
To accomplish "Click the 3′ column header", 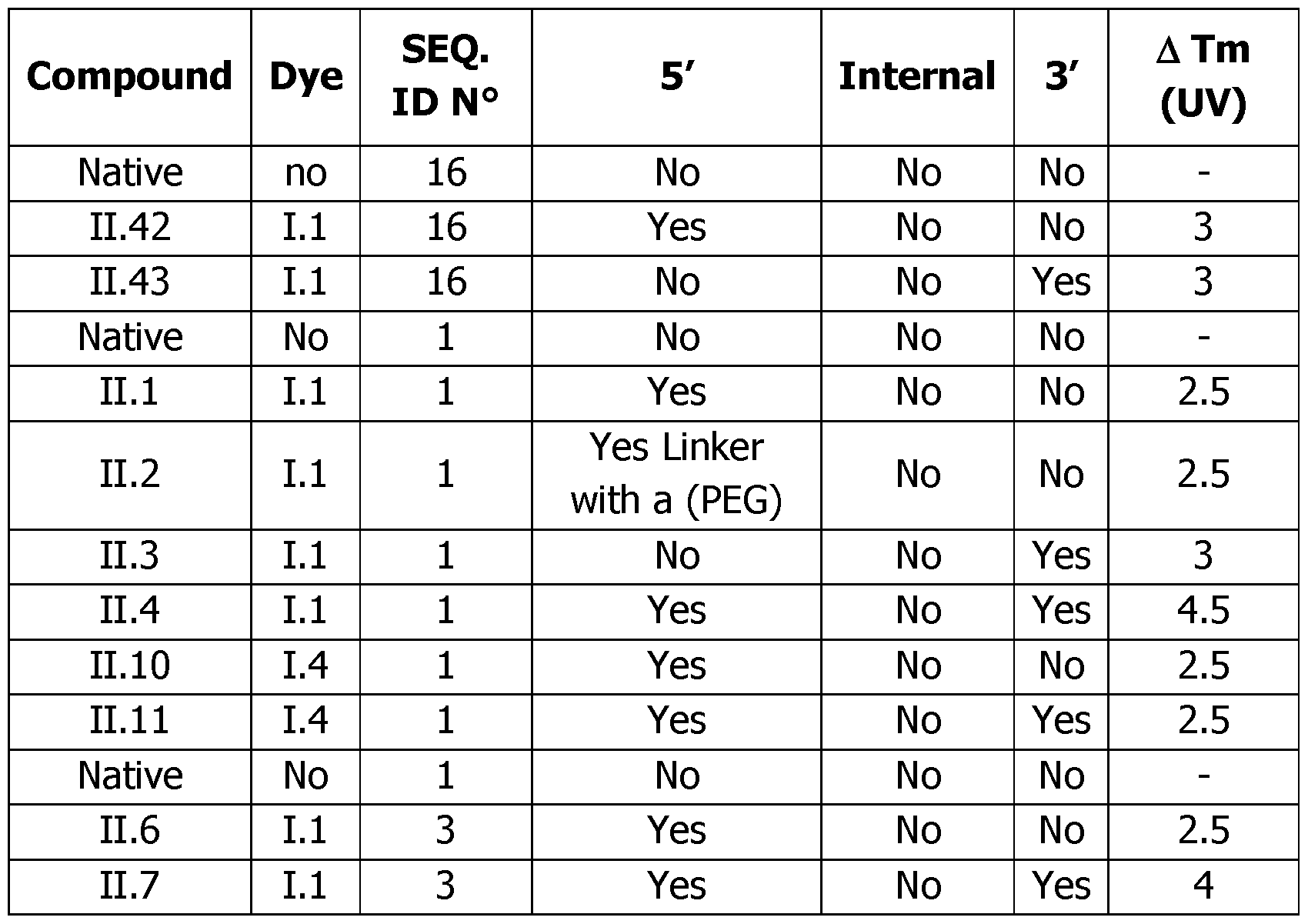I will coord(1061,76).
